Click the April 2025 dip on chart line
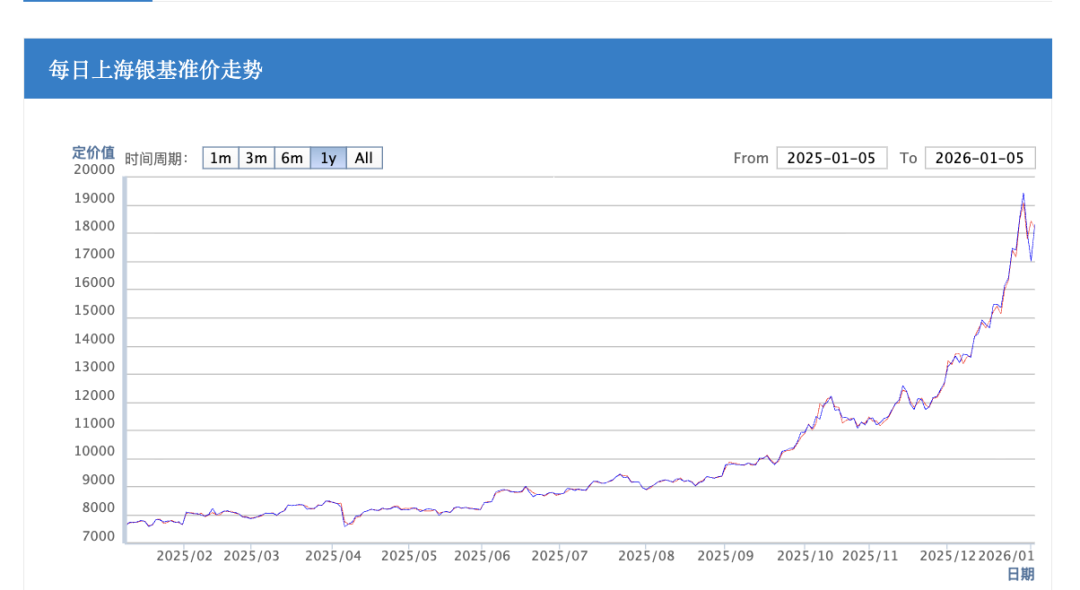This screenshot has height=590, width=1080. 345,524
